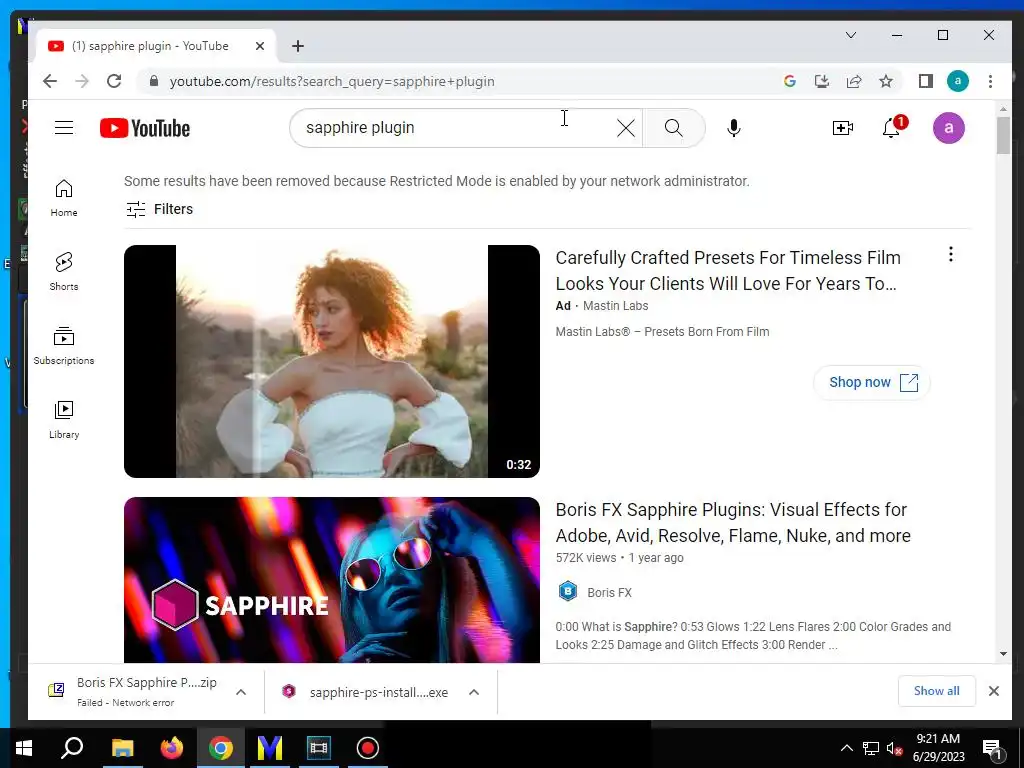This screenshot has width=1024, height=768.
Task: Open the tab search dropdown chevron
Action: coord(850,35)
